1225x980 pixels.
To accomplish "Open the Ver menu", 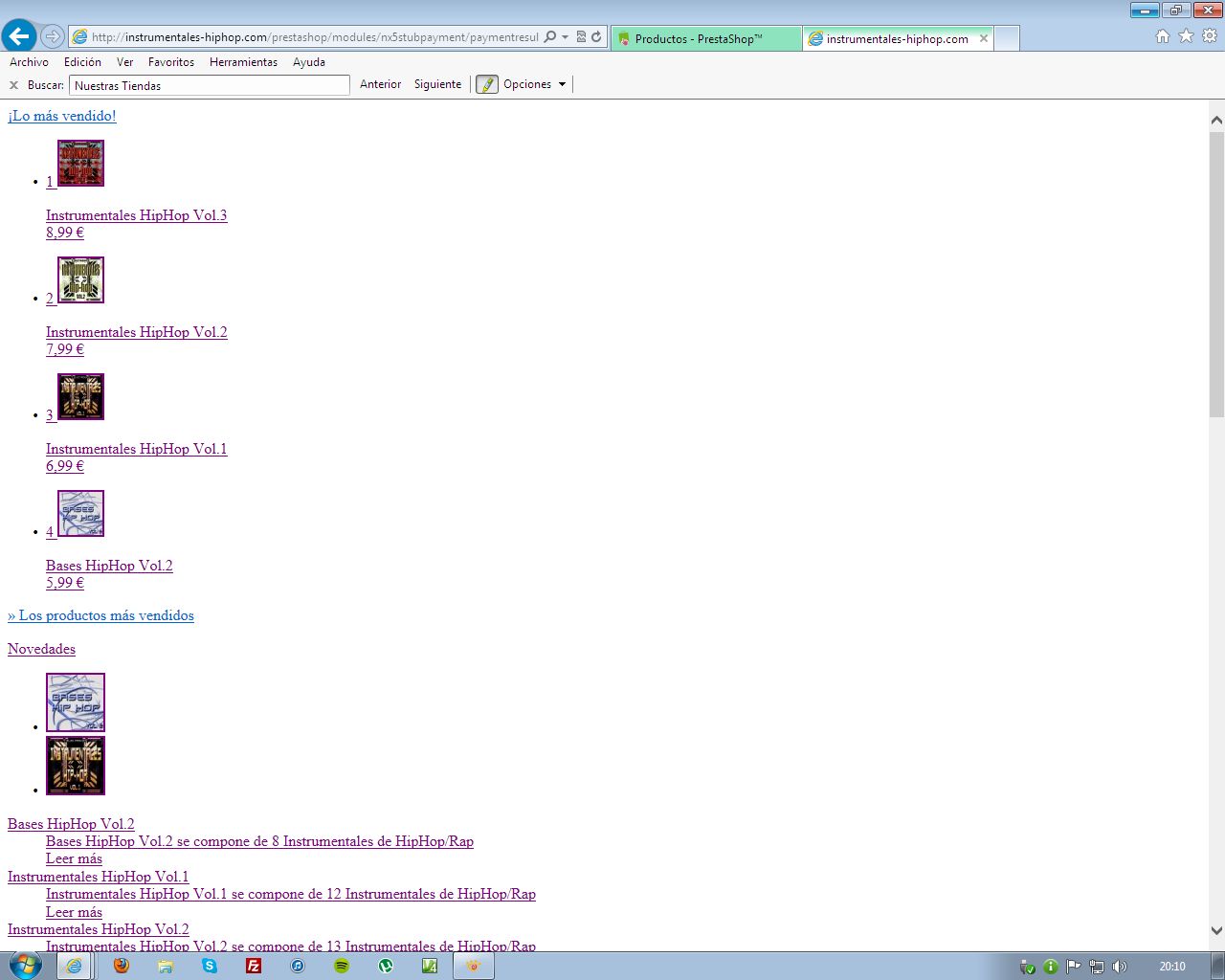I will pyautogui.click(x=124, y=62).
